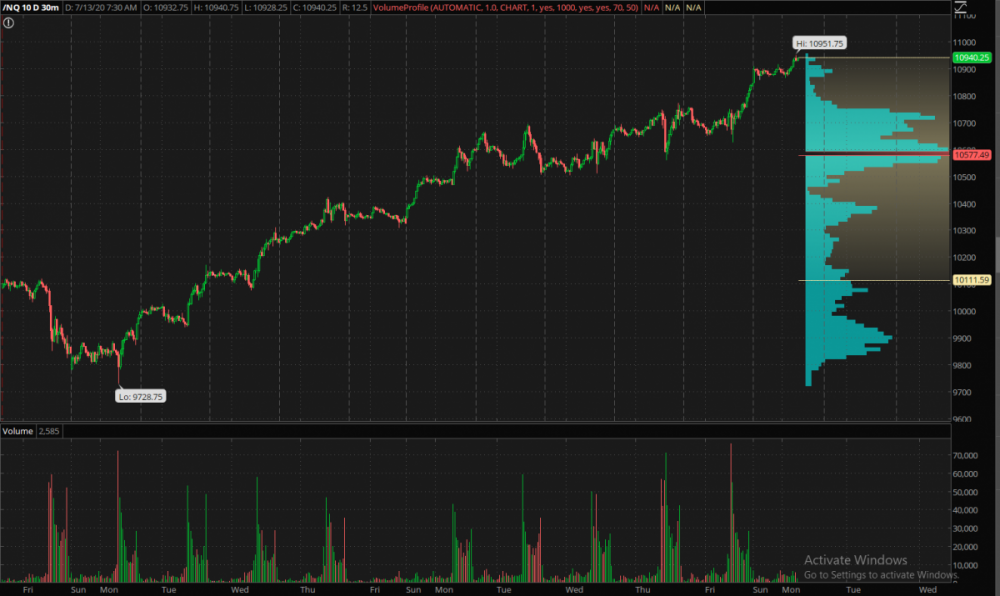
Task: Select the green 10940.25 last price tag
Action: click(971, 58)
